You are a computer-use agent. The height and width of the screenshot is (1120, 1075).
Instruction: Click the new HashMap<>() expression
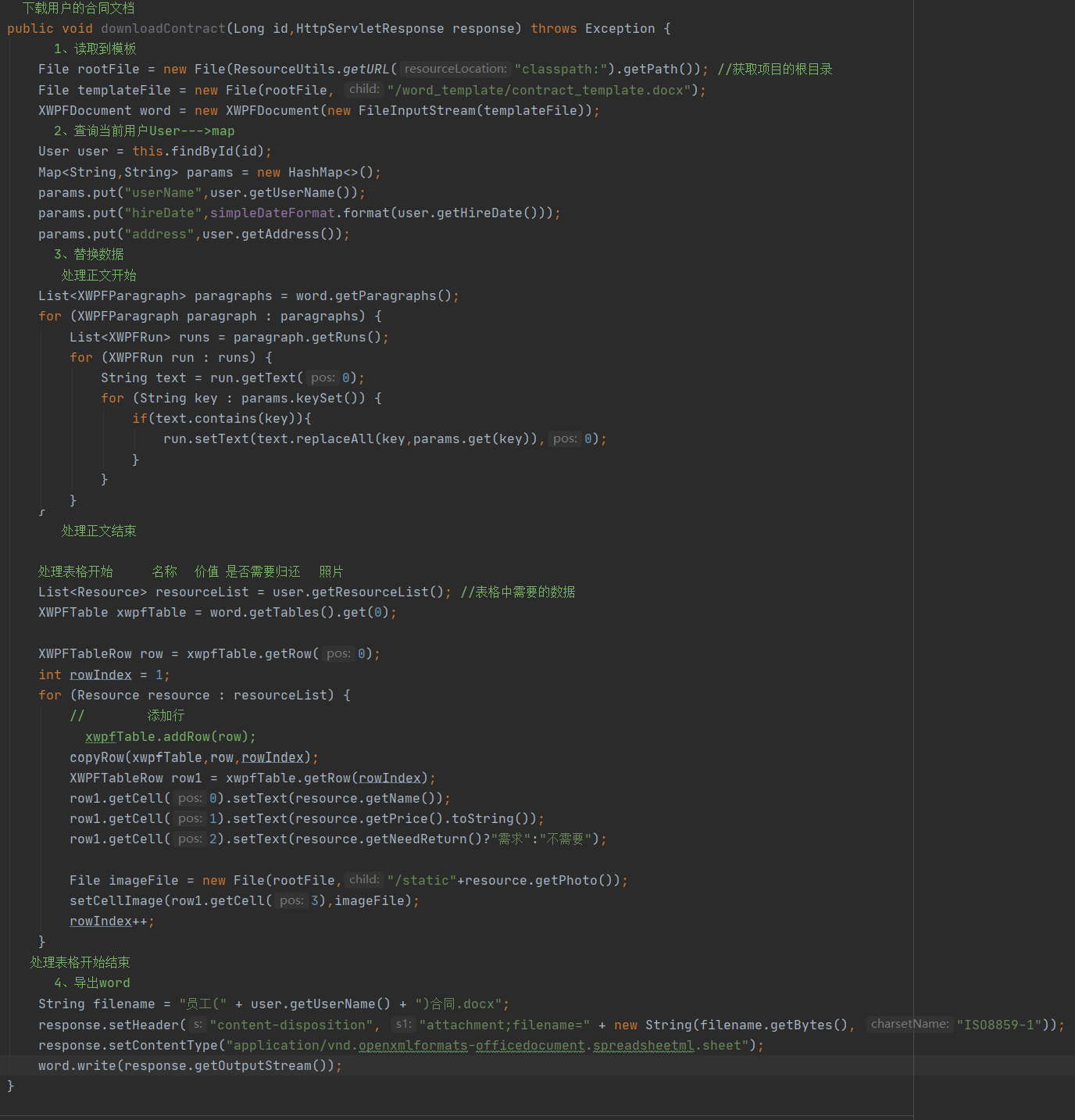[x=316, y=172]
